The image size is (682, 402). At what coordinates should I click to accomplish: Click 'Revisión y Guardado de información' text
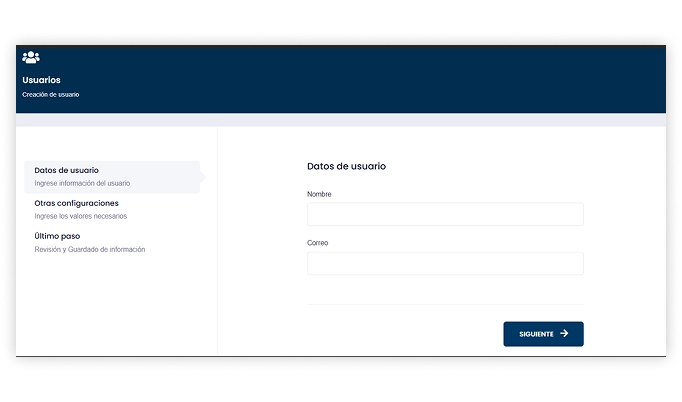pyautogui.click(x=89, y=249)
